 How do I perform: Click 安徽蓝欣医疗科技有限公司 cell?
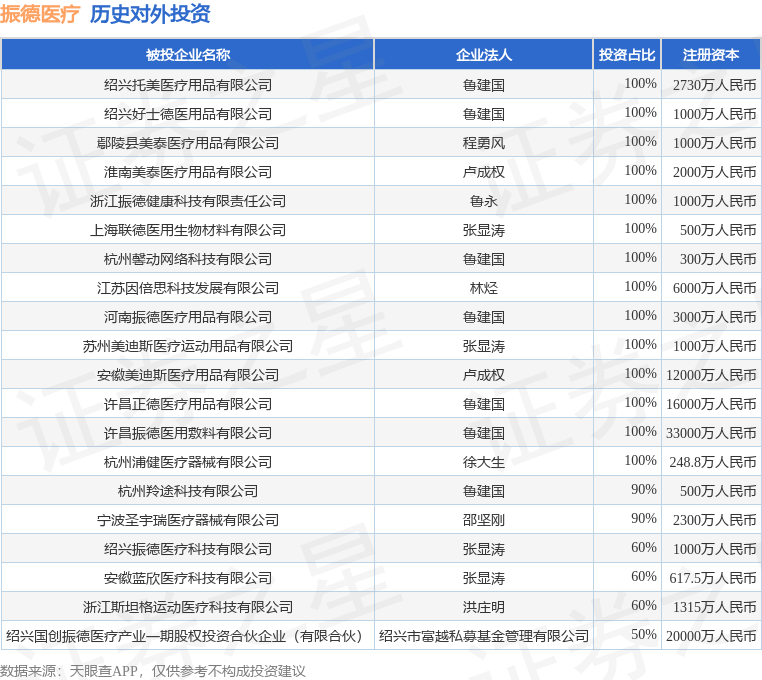pos(188,578)
